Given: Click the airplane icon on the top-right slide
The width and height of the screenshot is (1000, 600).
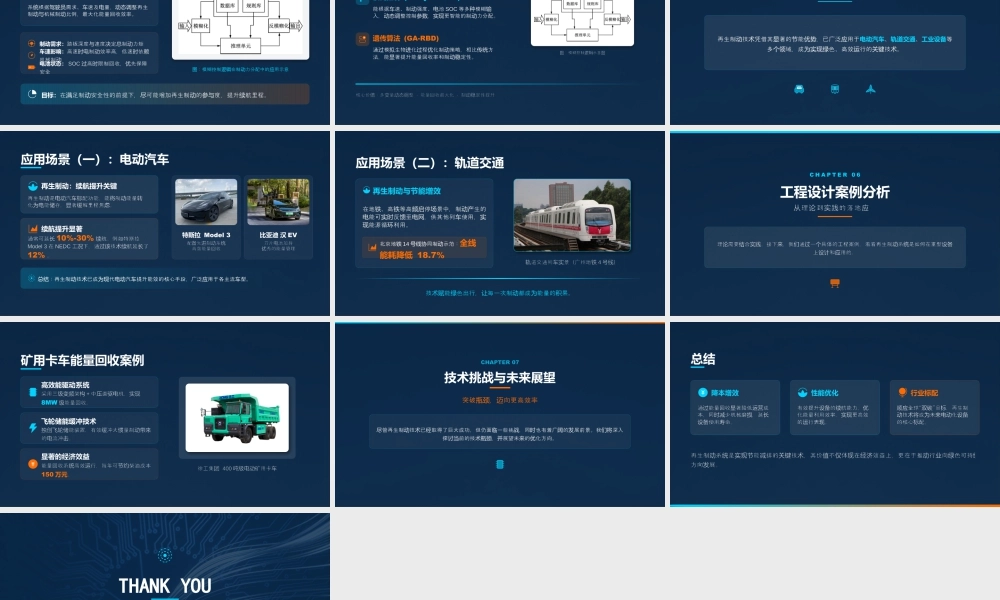Looking at the screenshot, I should (871, 89).
